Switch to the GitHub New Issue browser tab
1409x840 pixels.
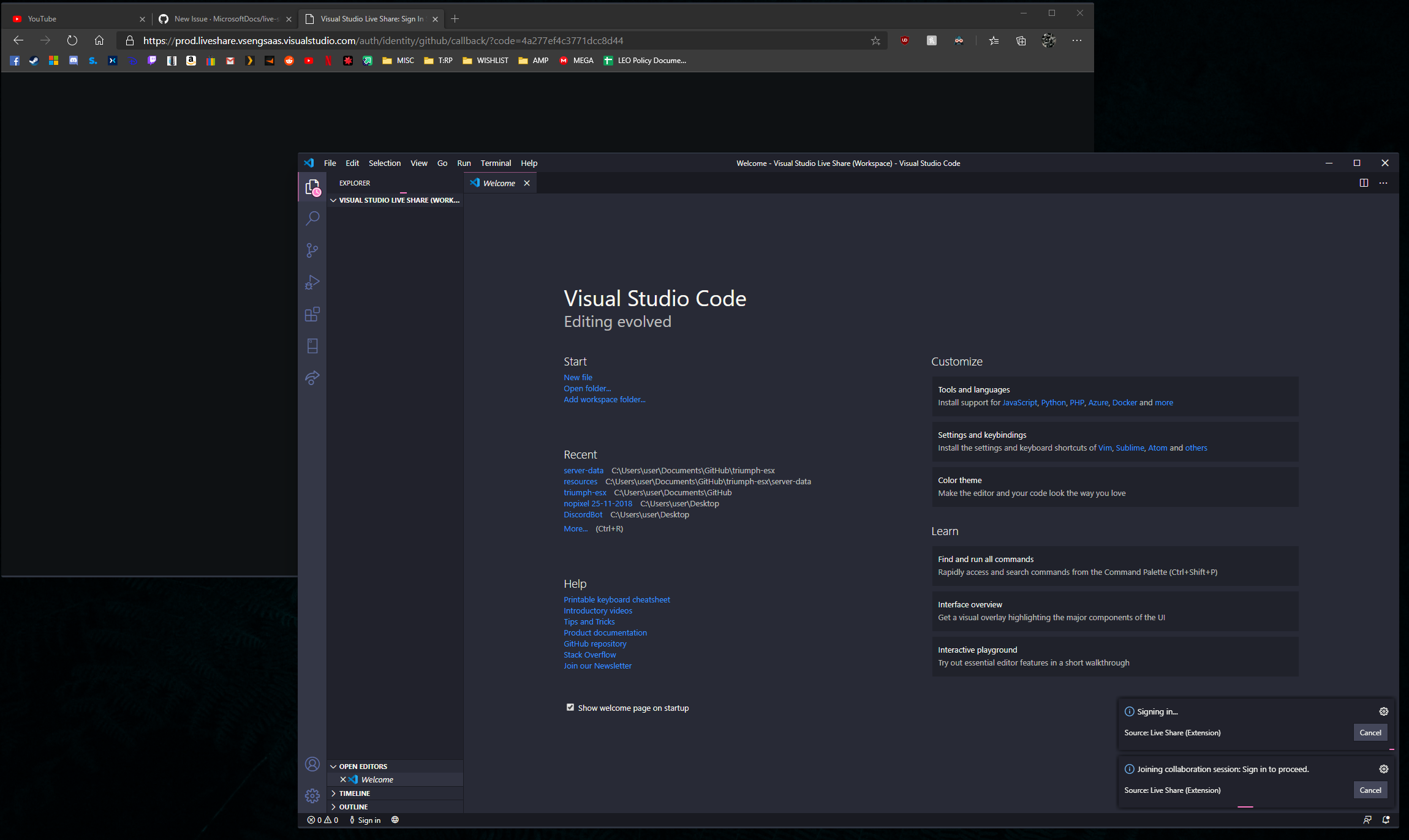point(224,19)
